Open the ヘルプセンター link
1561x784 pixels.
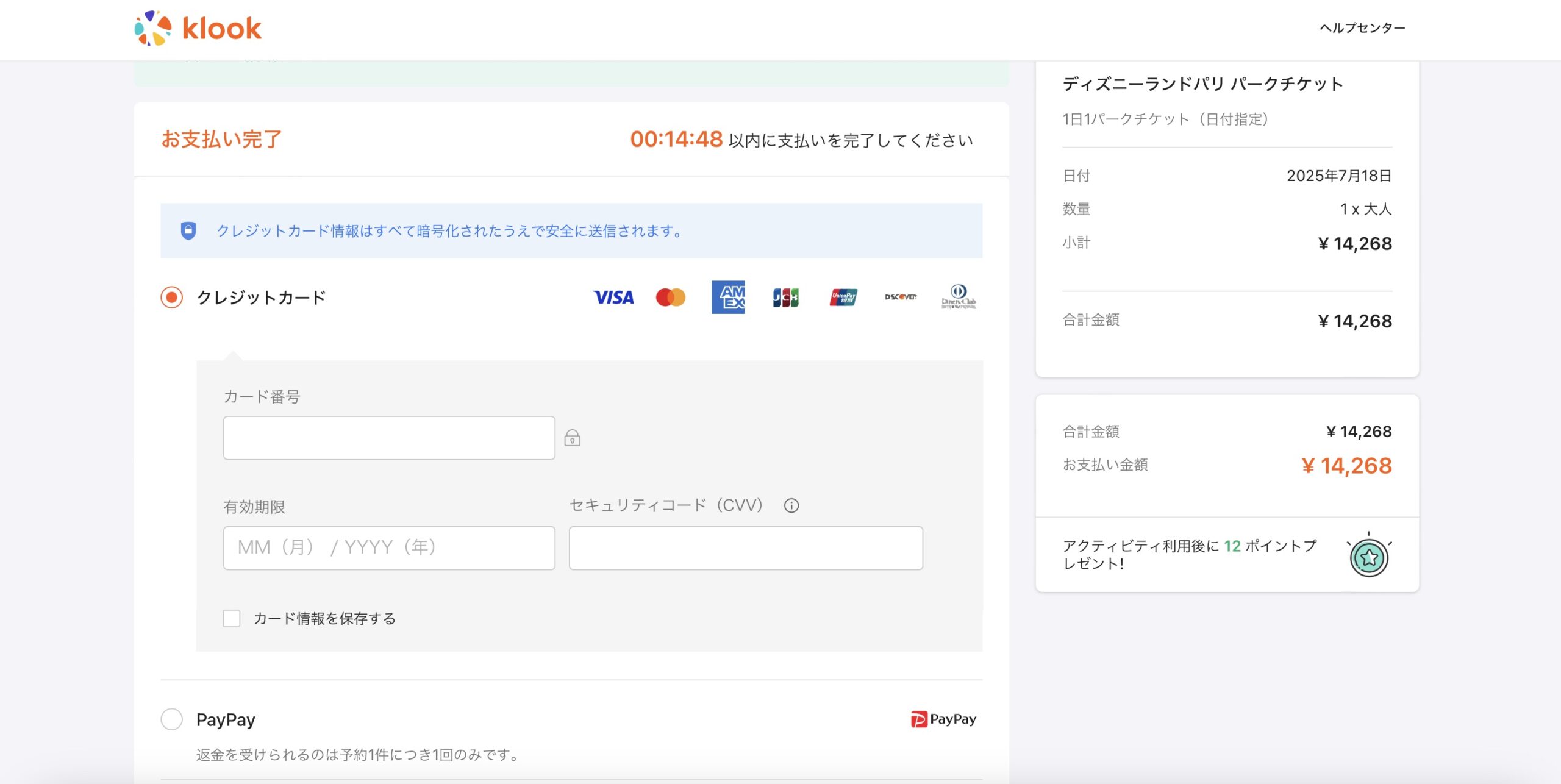[x=1362, y=27]
